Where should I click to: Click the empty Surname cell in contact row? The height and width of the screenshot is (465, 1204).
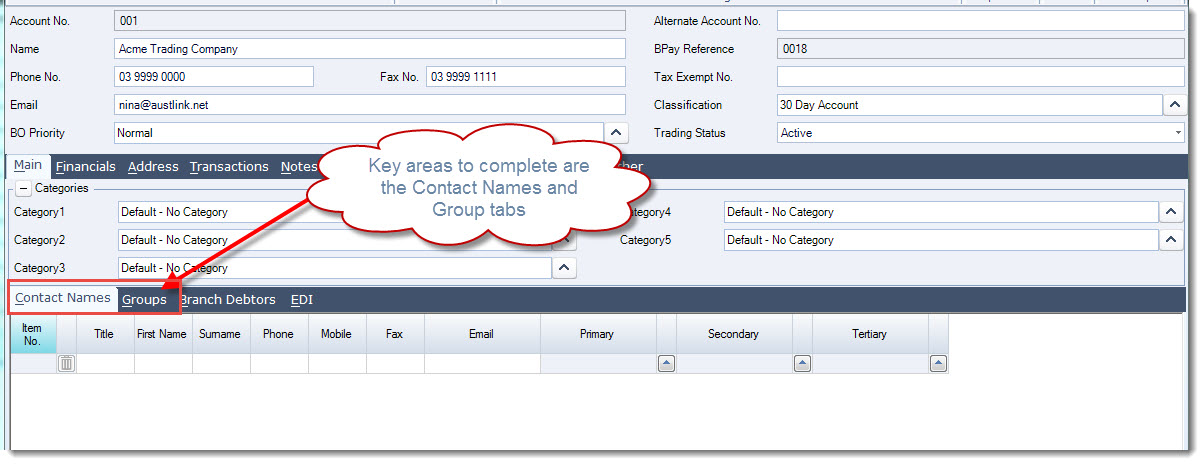pos(220,364)
